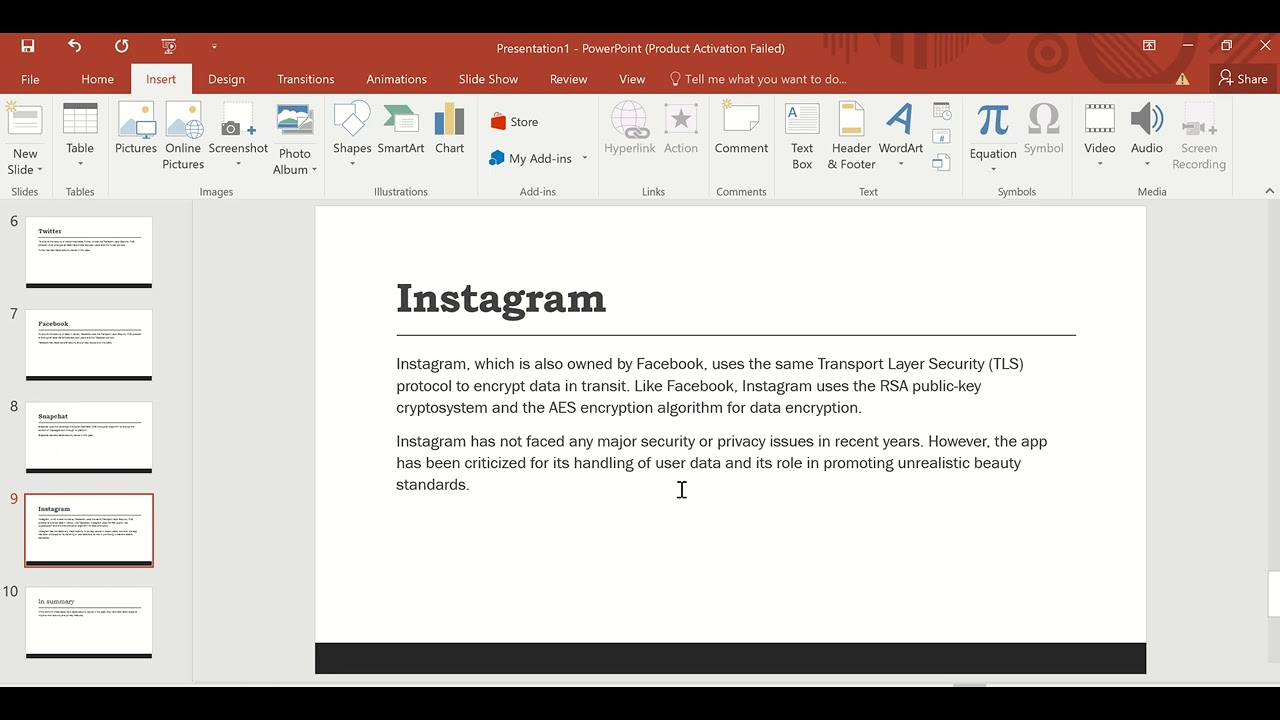Insert a Video
1280x720 pixels.
tap(1099, 135)
